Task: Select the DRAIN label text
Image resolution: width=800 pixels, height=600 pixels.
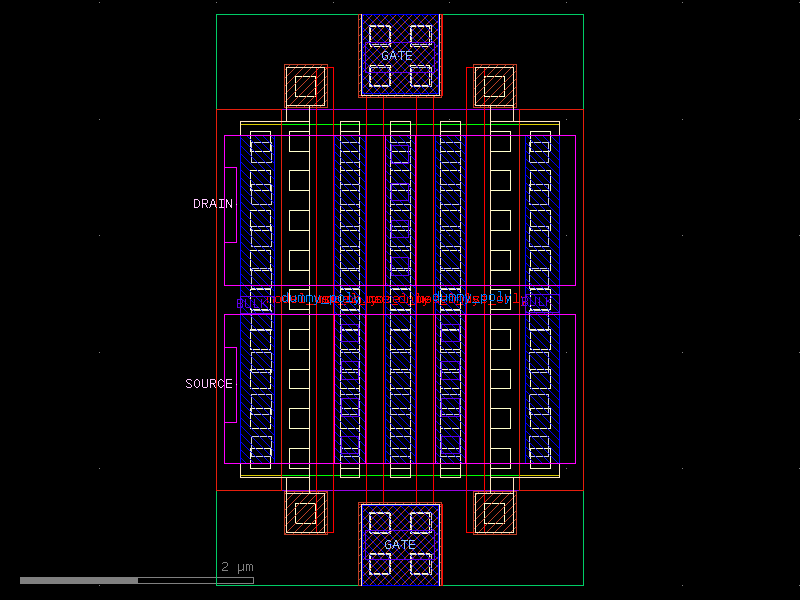Action: point(214,203)
